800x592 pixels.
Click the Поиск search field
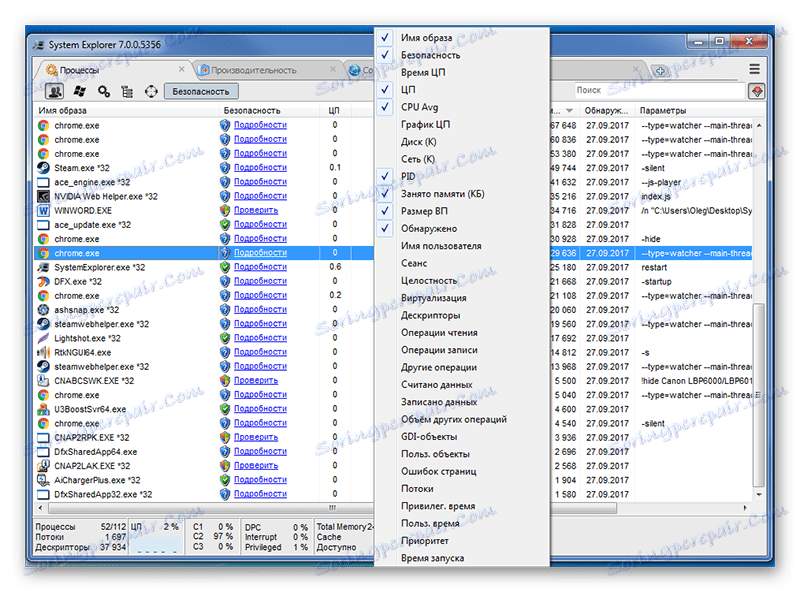point(660,90)
